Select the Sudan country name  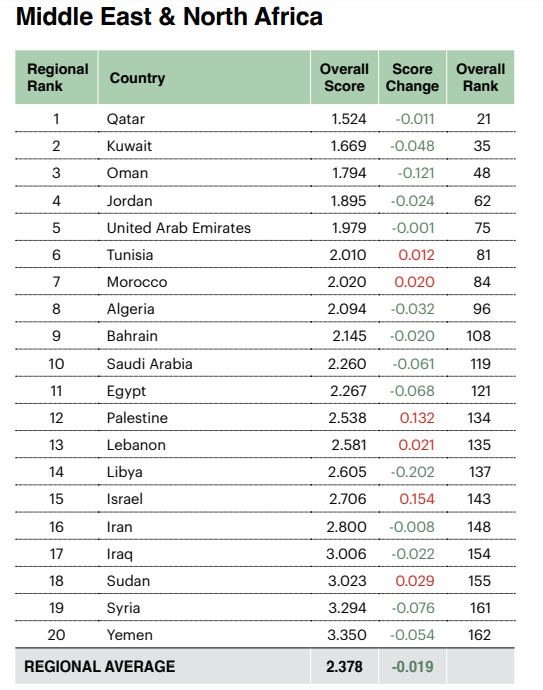(128, 581)
